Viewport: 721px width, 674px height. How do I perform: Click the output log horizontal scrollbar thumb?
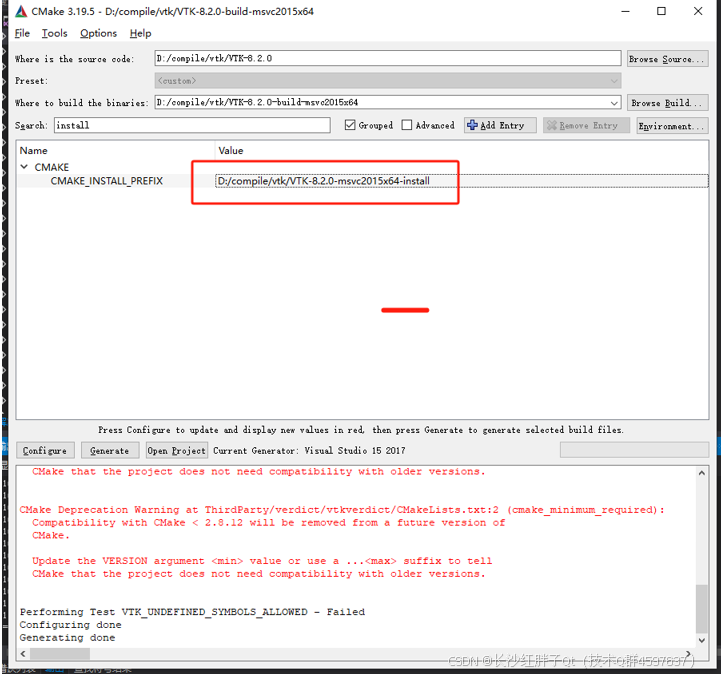[60, 653]
